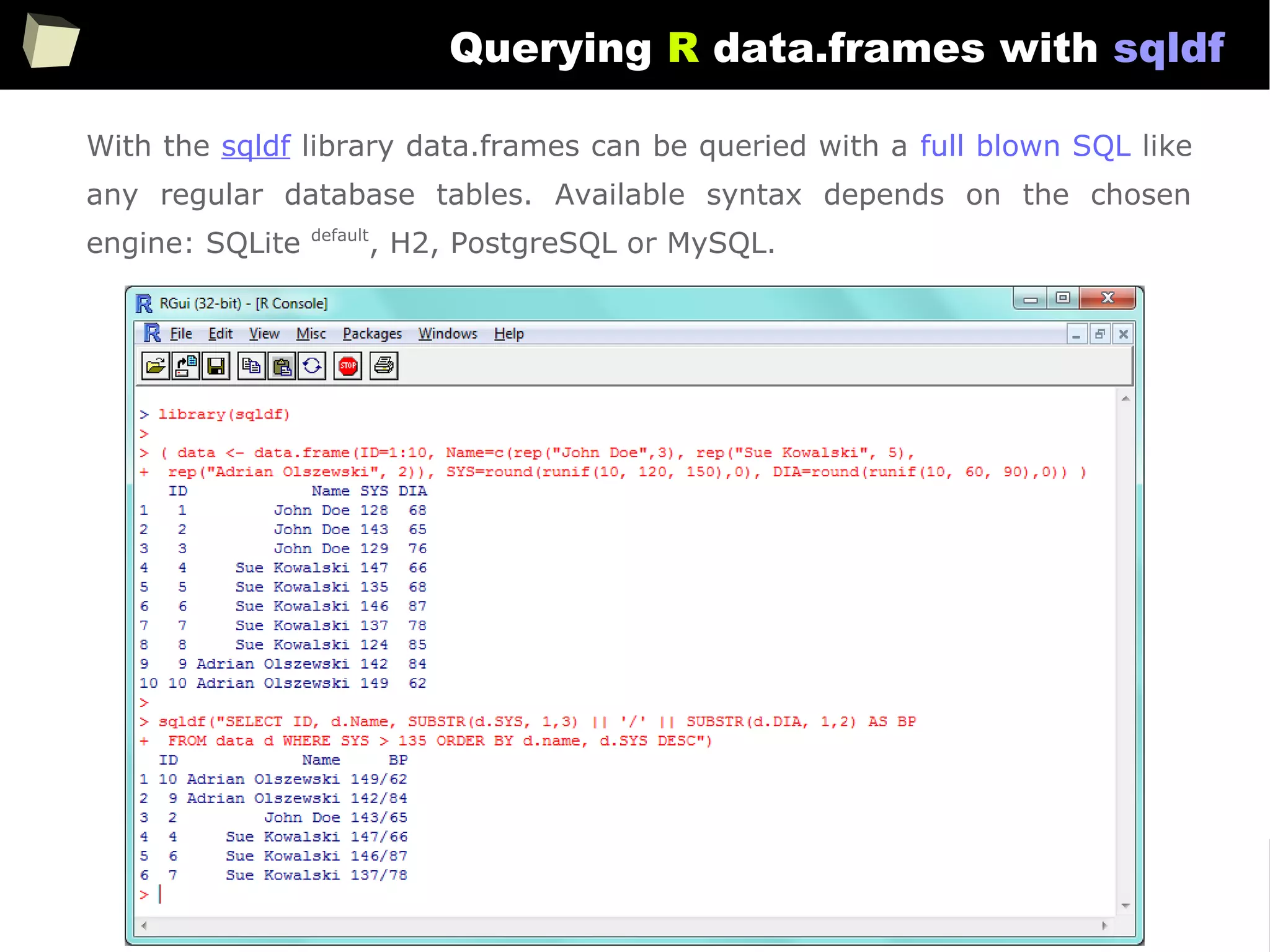Screen dimensions: 1270x952
Task: Click the horizontal scrollbar right arrow
Action: coord(1104,926)
